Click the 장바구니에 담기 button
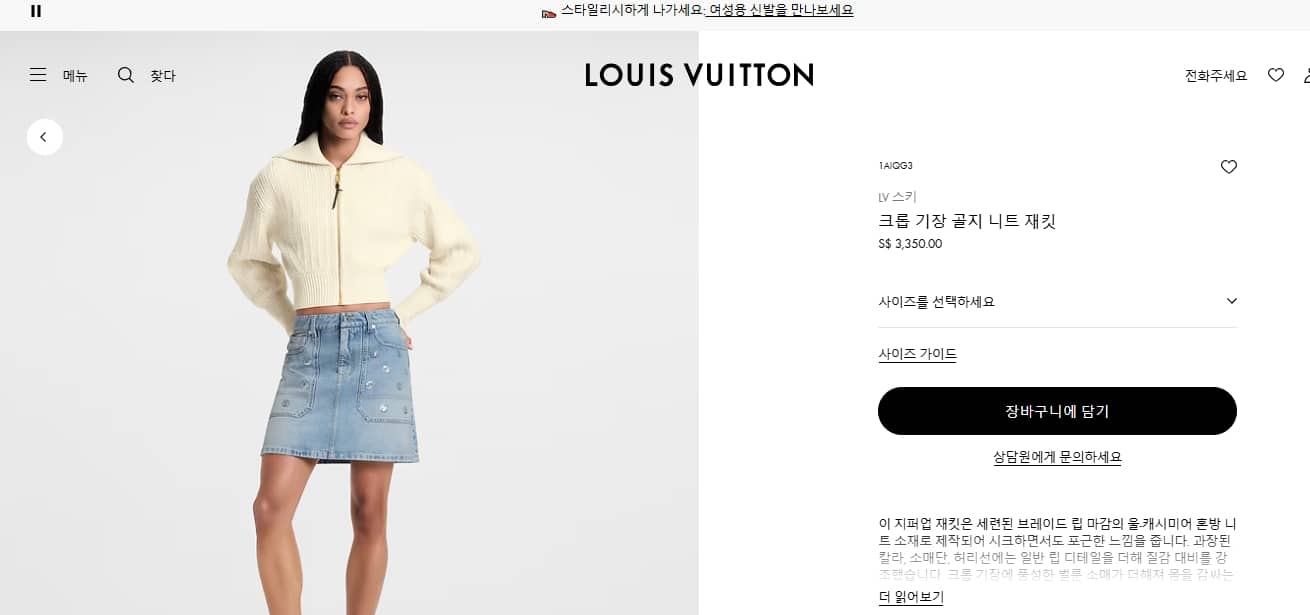The height and width of the screenshot is (615, 1310). [1057, 411]
